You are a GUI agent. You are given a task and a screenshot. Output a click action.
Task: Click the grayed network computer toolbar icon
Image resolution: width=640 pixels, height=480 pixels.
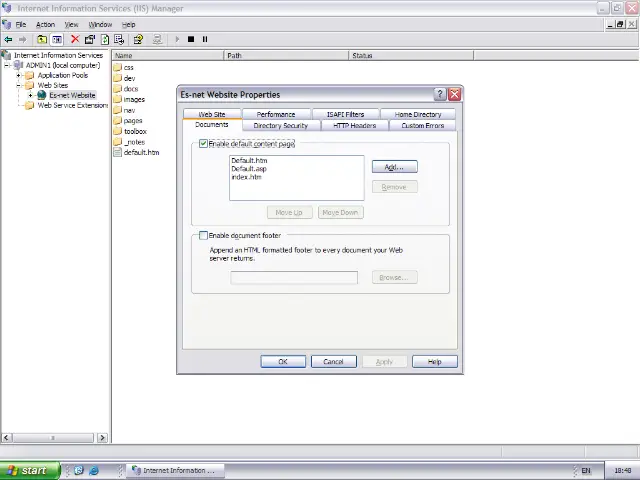click(x=157, y=39)
